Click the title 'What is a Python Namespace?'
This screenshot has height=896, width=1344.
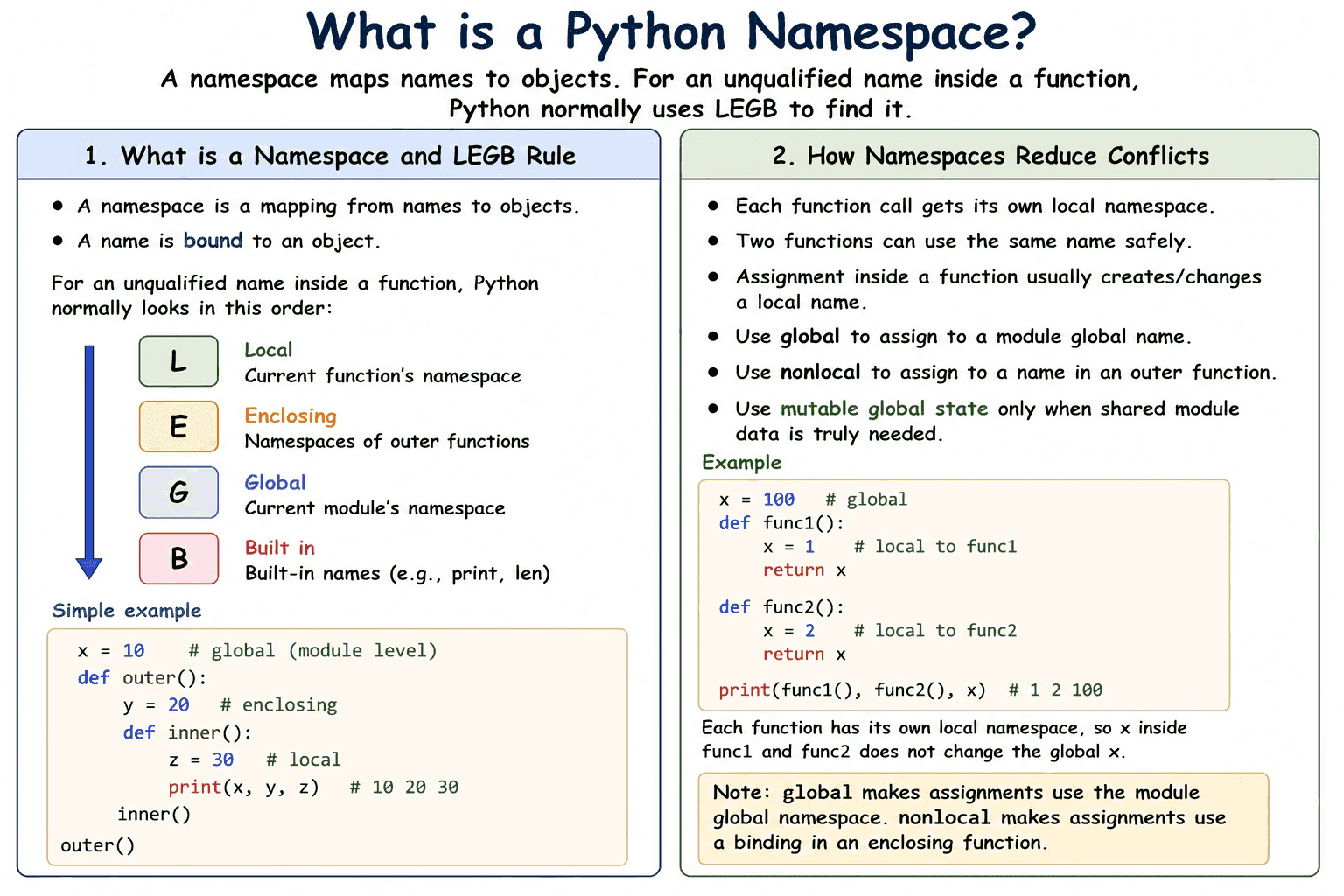[671, 33]
